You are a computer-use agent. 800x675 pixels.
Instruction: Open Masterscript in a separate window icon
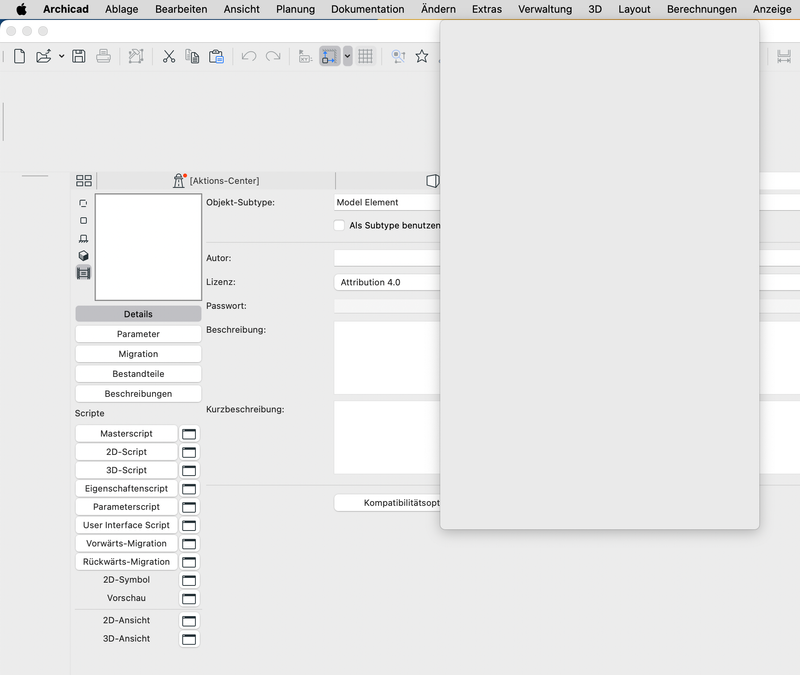(x=189, y=434)
